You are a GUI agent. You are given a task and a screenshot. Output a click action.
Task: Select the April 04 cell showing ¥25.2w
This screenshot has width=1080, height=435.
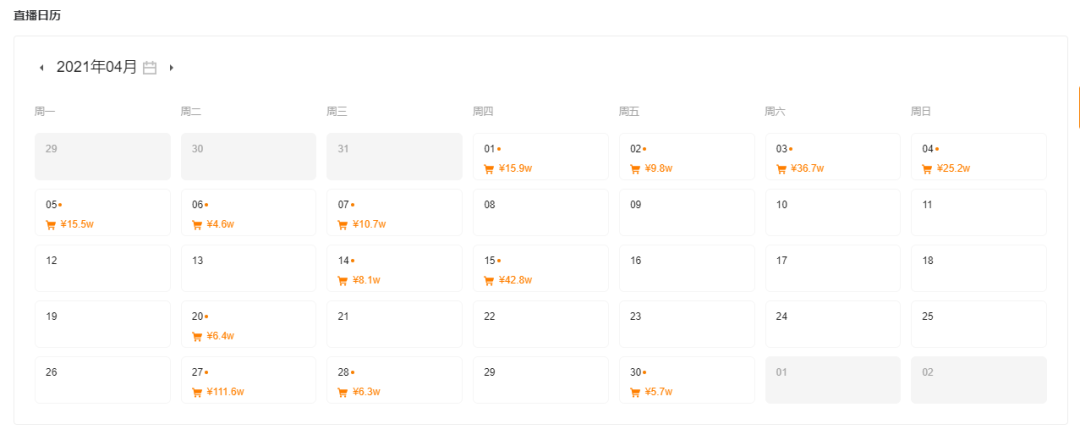(979, 157)
